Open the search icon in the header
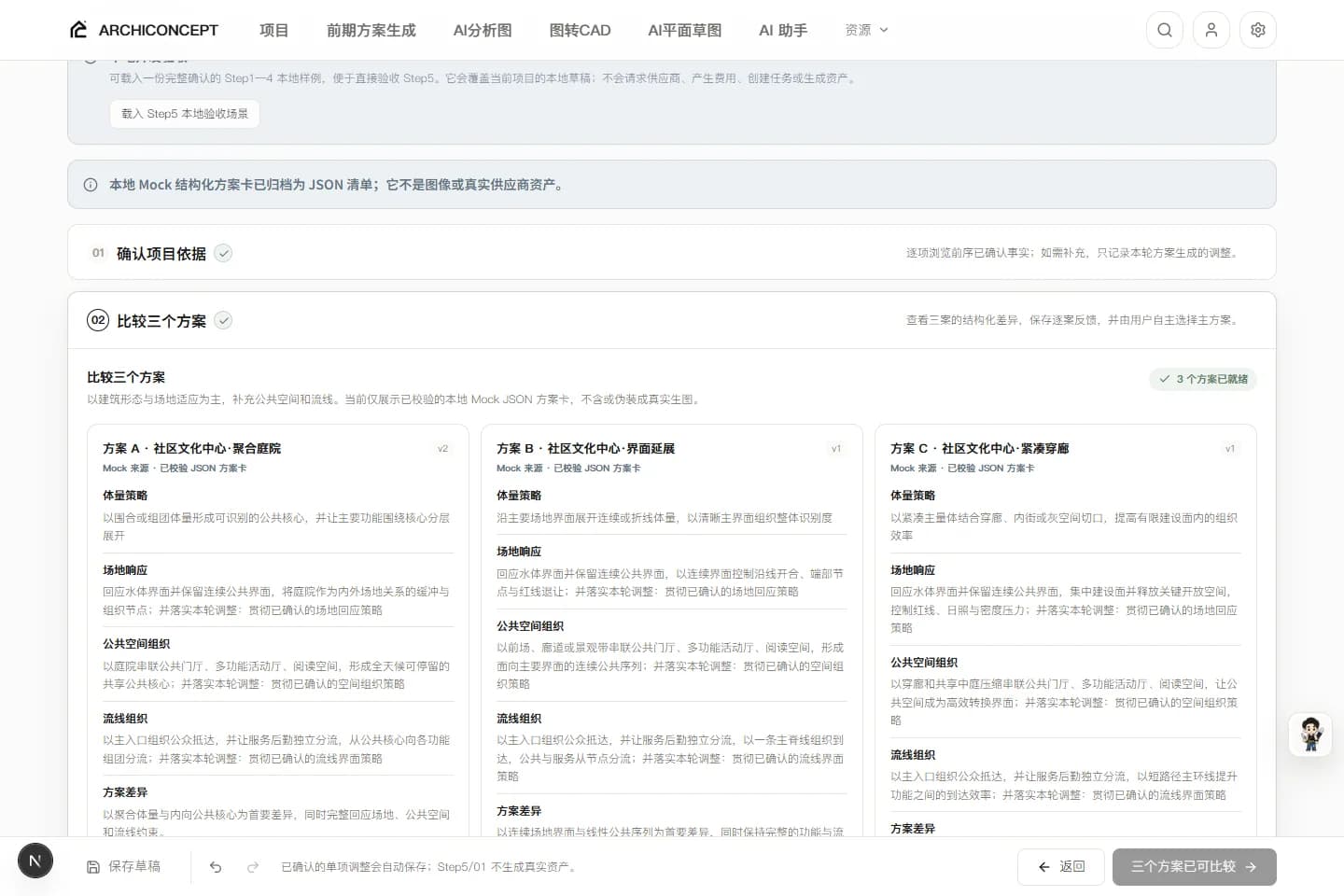 [1165, 30]
